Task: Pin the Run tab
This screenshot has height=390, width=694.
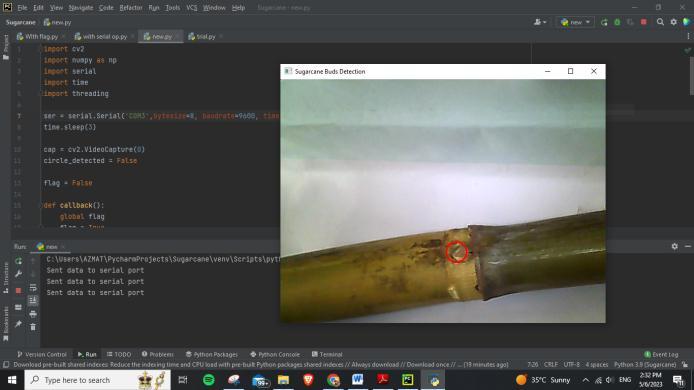Action: [18, 324]
